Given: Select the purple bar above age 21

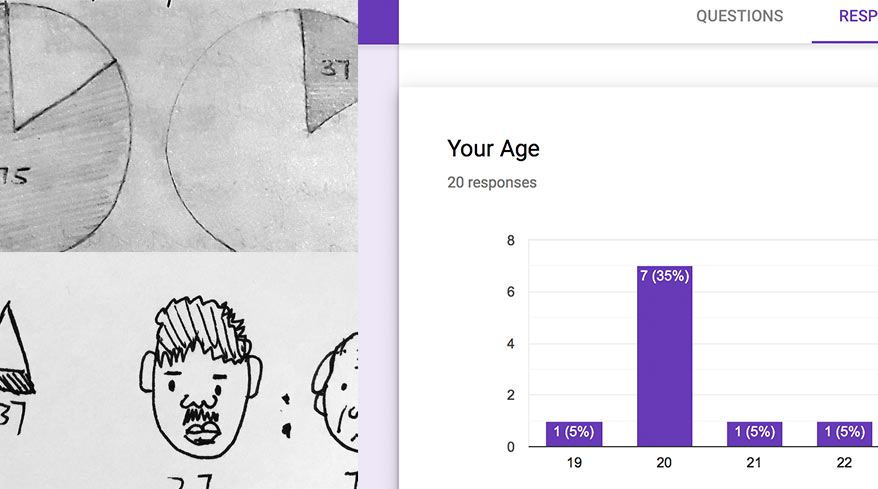Looking at the screenshot, I should (754, 434).
